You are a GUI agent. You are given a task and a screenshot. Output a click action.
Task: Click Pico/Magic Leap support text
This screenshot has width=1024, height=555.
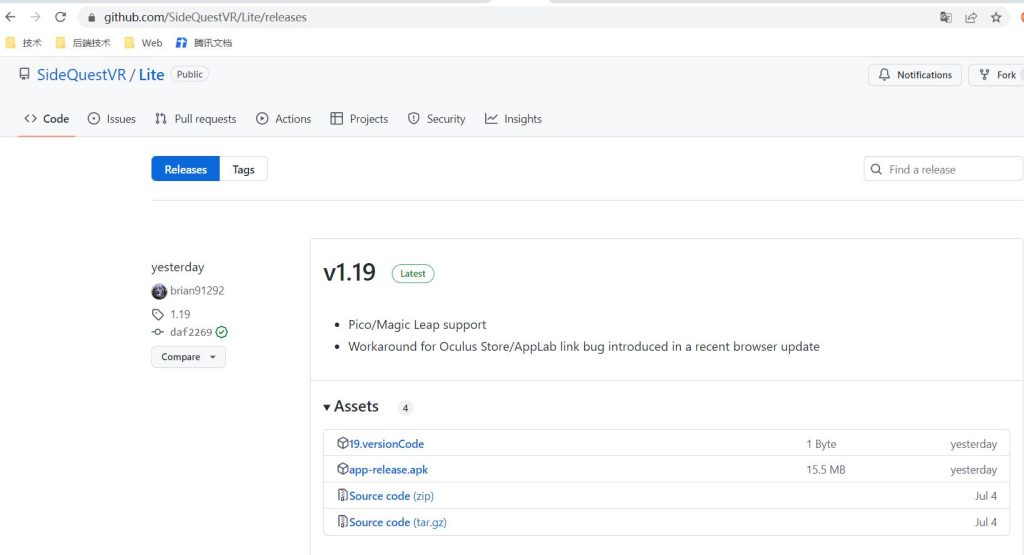point(417,325)
